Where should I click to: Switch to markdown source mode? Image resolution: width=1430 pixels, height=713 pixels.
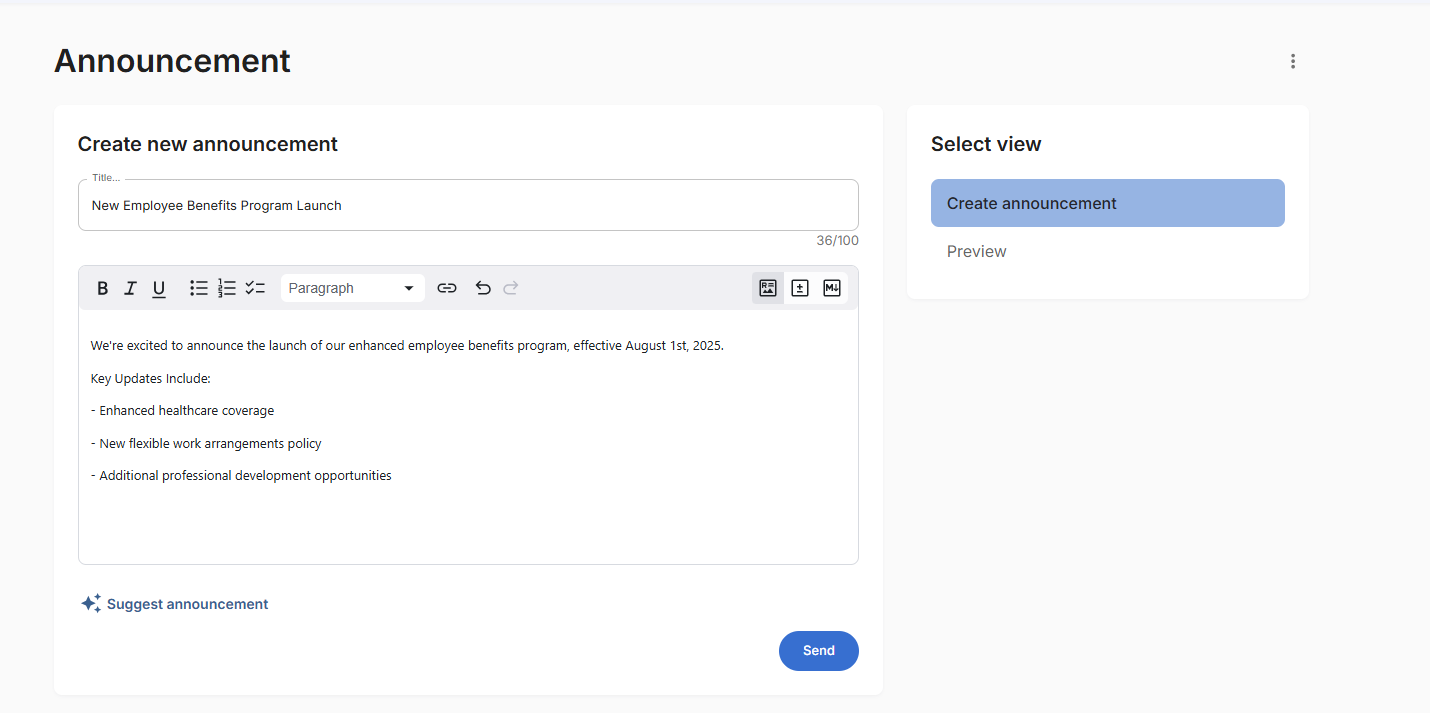(832, 288)
